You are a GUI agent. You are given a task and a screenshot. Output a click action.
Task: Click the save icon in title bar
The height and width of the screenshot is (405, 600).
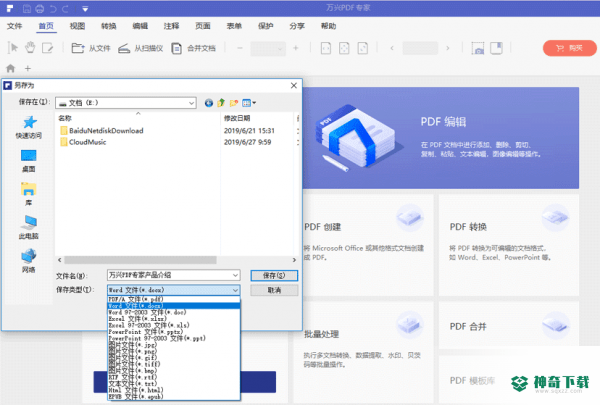27,9
